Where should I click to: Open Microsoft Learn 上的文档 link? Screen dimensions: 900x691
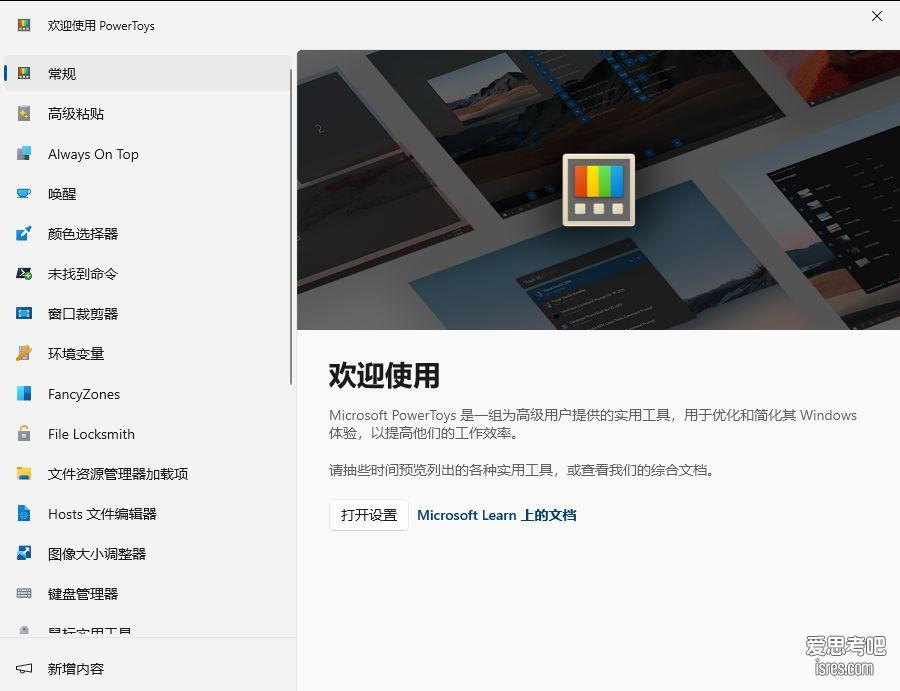[496, 515]
